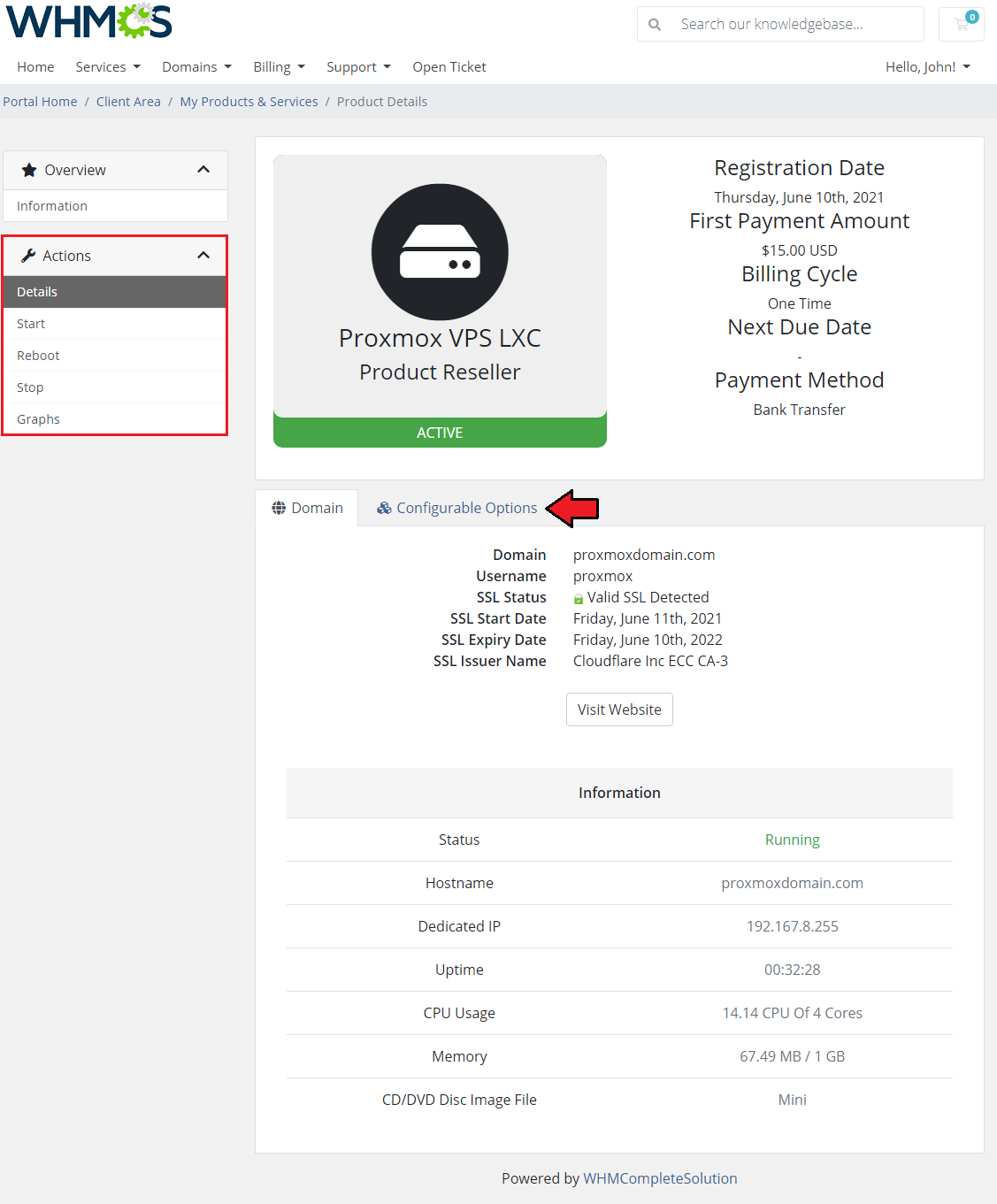Click the Product Details breadcrumb text
The width and height of the screenshot is (997, 1204).
(x=382, y=102)
